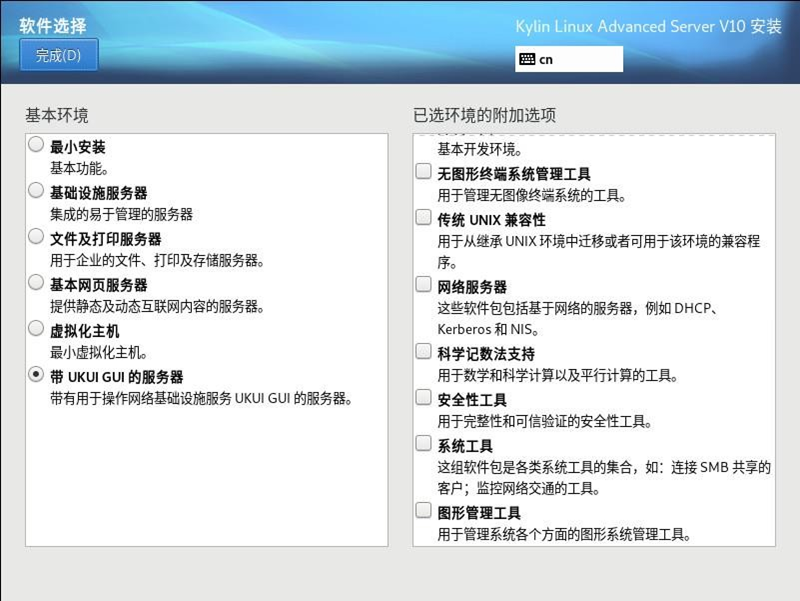Click the description 集成的易于管理的服务器
Image resolution: width=800 pixels, height=601 pixels.
[x=121, y=214]
